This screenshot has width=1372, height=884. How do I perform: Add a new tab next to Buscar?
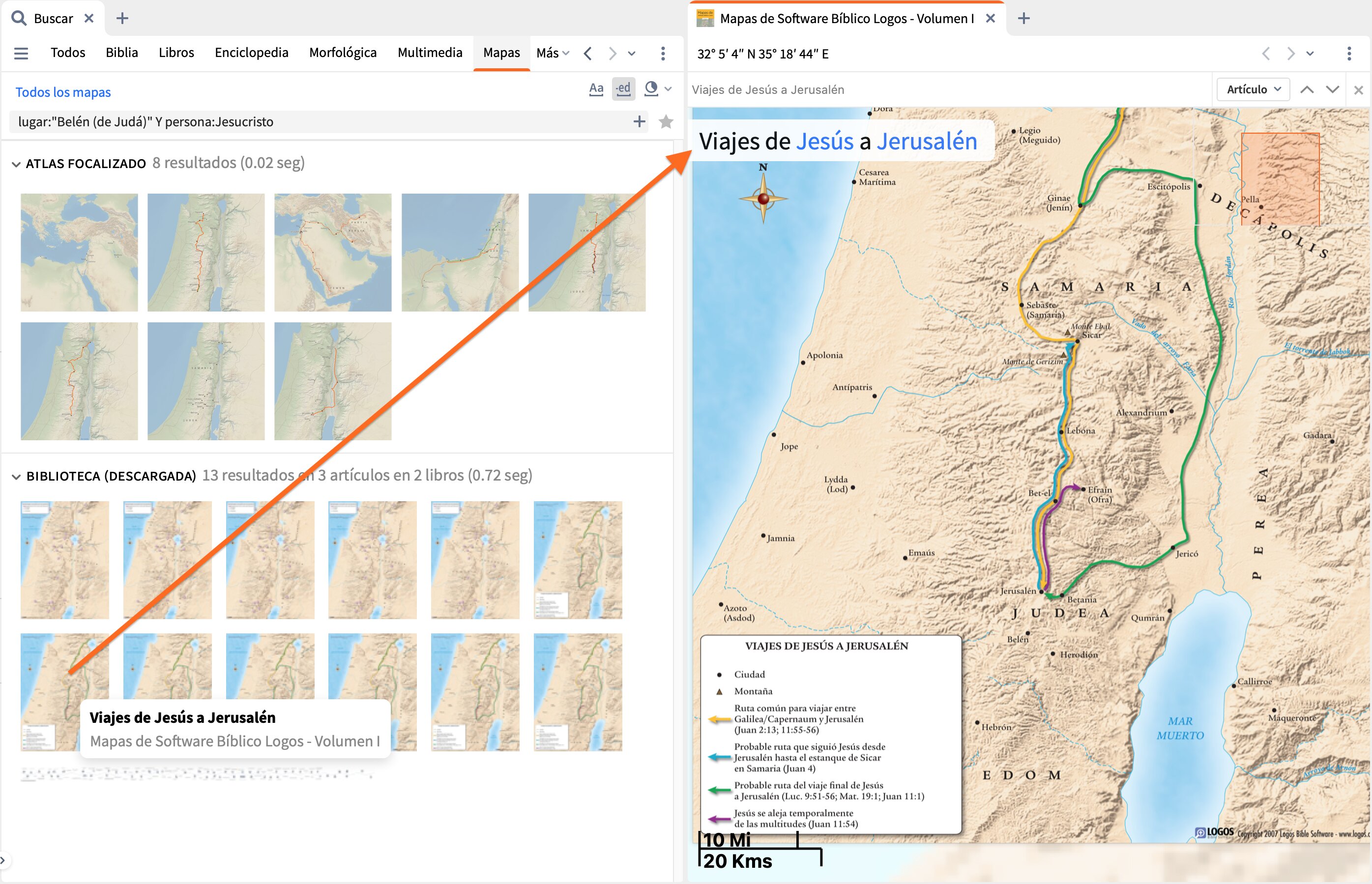tap(122, 18)
